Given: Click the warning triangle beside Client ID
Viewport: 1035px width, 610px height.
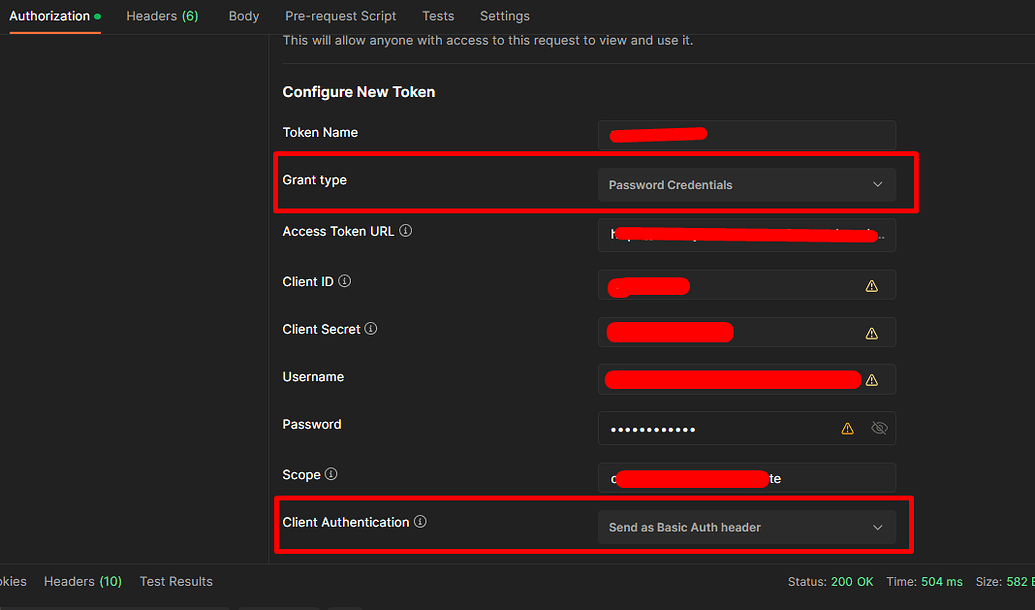Looking at the screenshot, I should coord(871,285).
